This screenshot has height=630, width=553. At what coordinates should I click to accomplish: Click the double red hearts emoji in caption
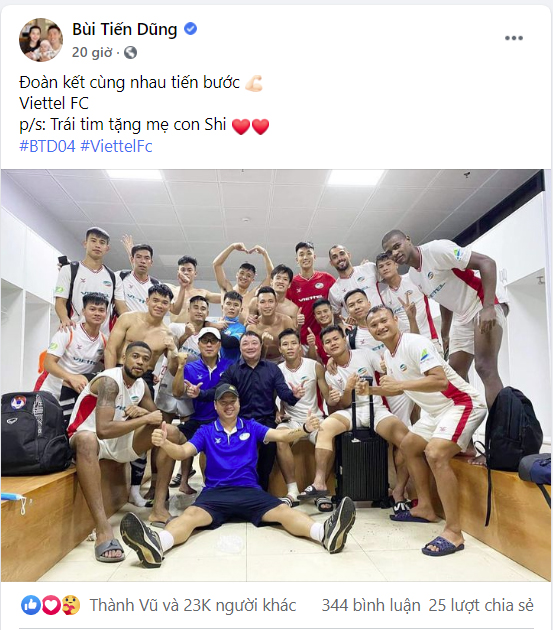coord(251,126)
